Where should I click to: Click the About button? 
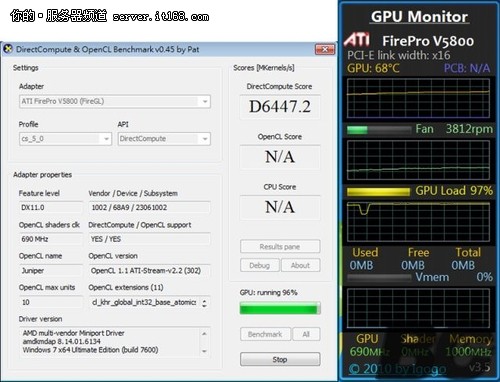300,265
